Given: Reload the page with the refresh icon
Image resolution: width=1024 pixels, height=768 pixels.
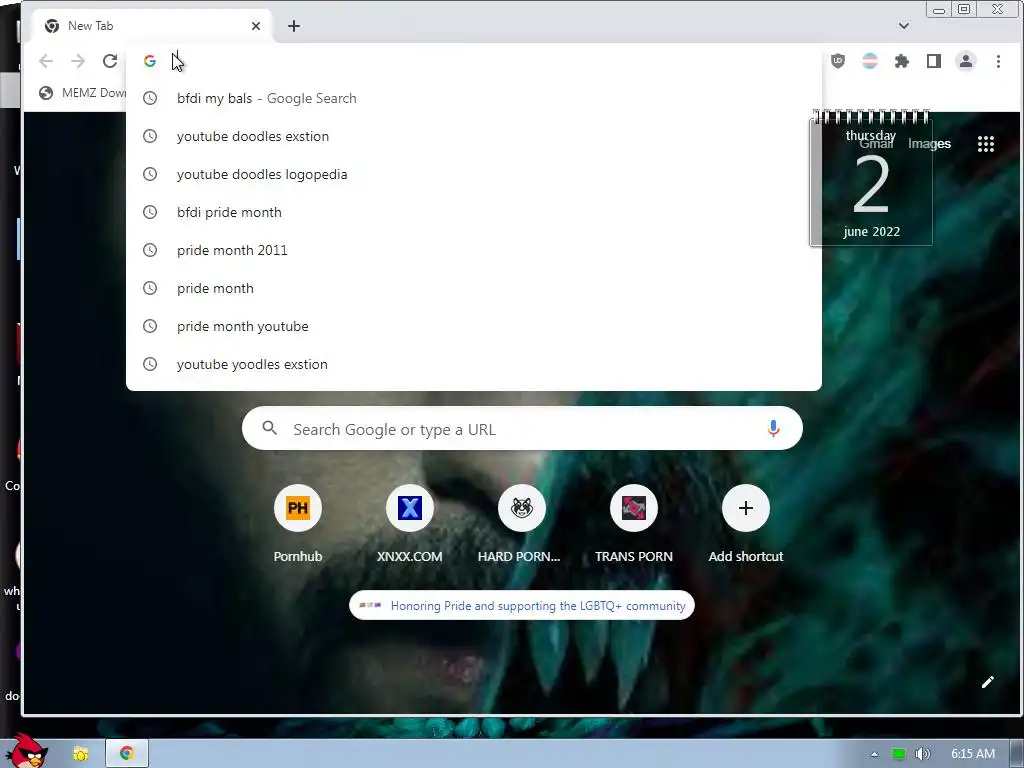Looking at the screenshot, I should (x=110, y=61).
